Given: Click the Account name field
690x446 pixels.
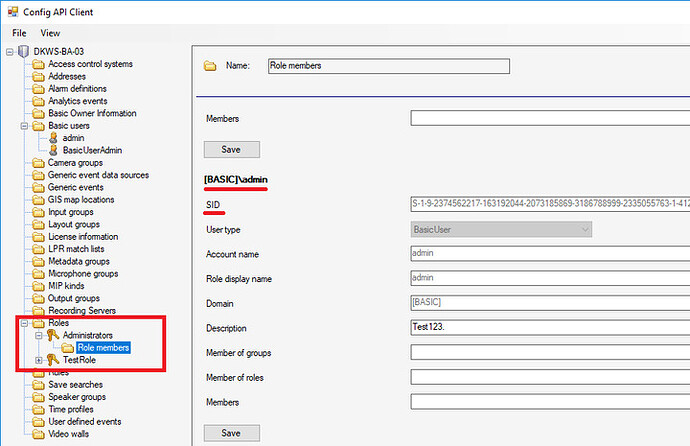Looking at the screenshot, I should click(550, 253).
